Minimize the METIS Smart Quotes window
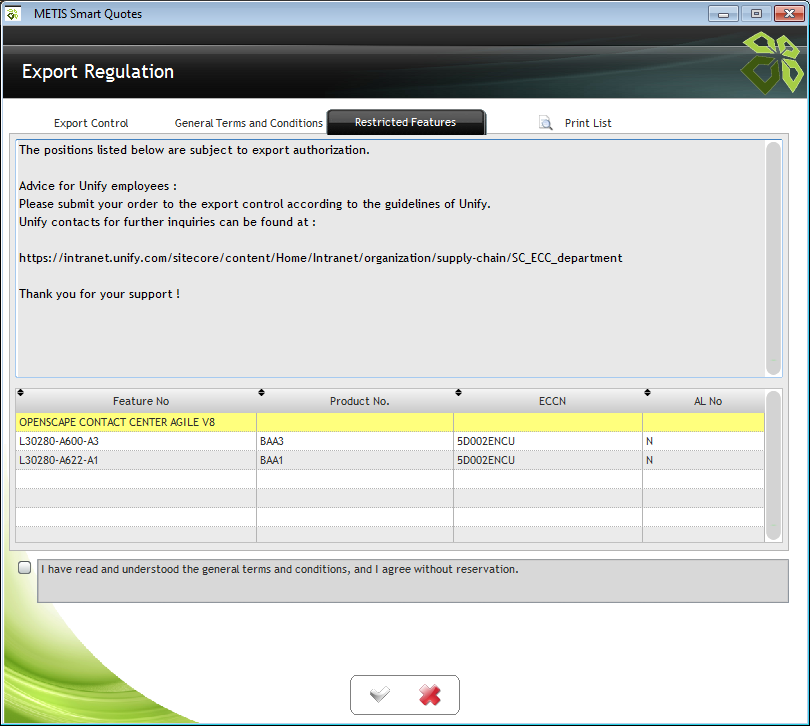The image size is (810, 726). (x=723, y=14)
